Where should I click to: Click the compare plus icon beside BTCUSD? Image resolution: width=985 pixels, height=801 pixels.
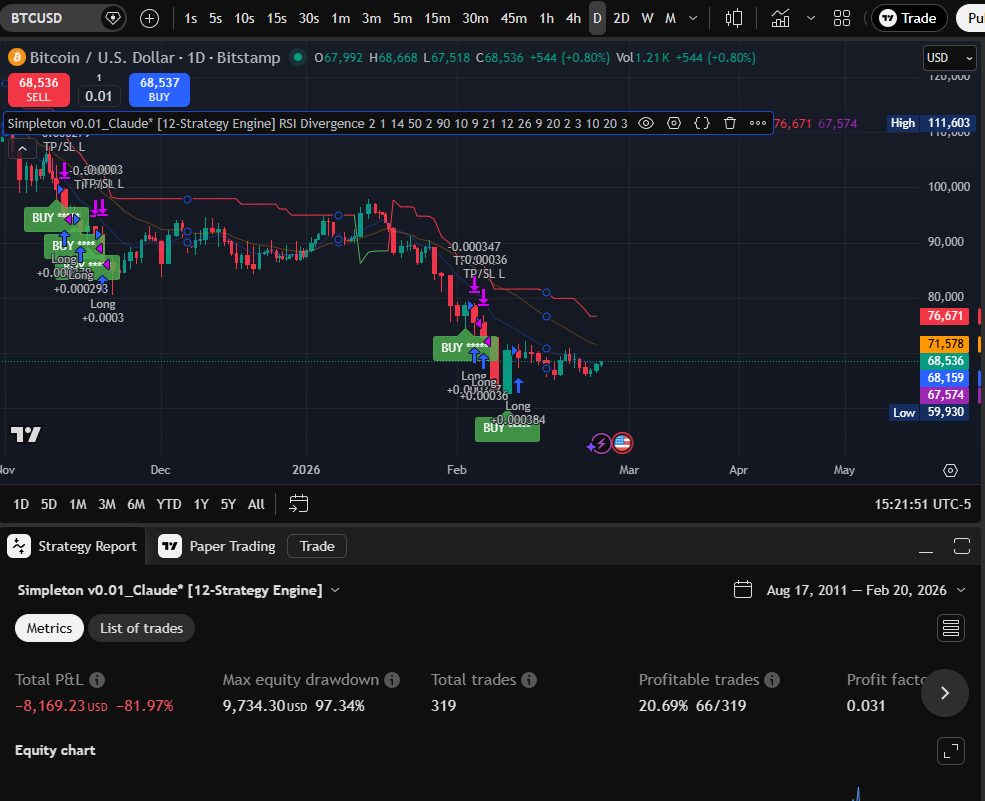[148, 18]
